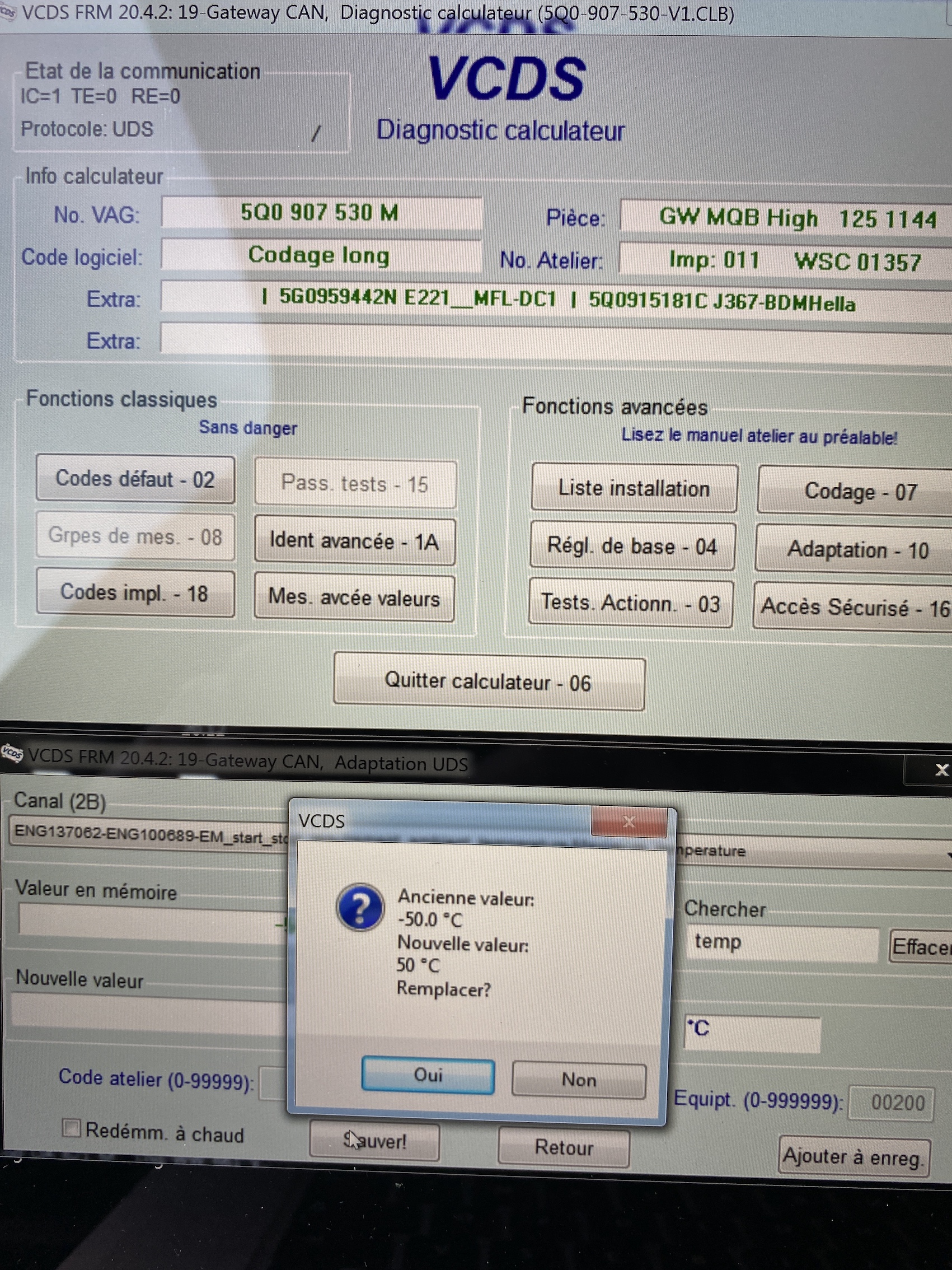Screen dimensions: 952x1270
Task: Click the Equipt. field showing 00200
Action: coord(891,1103)
